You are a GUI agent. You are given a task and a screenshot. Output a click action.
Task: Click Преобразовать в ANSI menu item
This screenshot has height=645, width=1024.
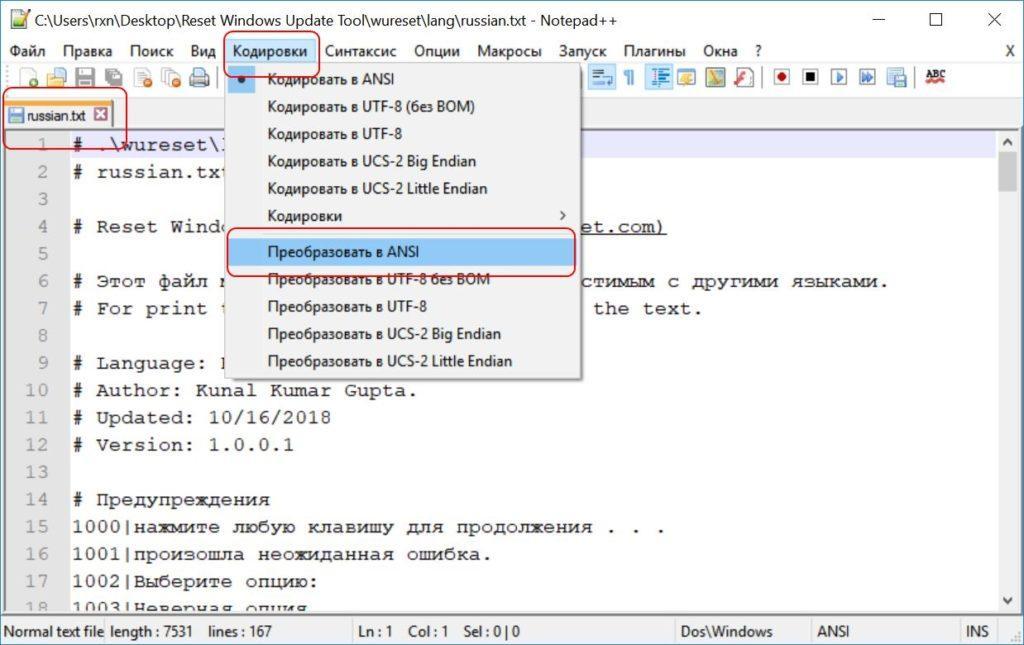point(403,252)
